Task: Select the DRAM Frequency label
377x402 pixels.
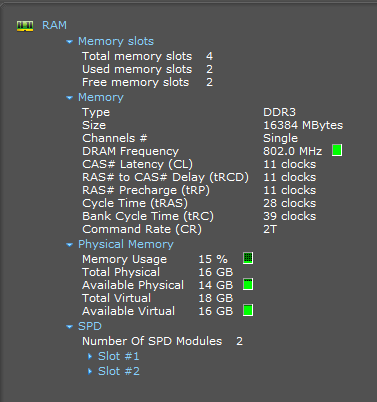Action: (x=130, y=151)
